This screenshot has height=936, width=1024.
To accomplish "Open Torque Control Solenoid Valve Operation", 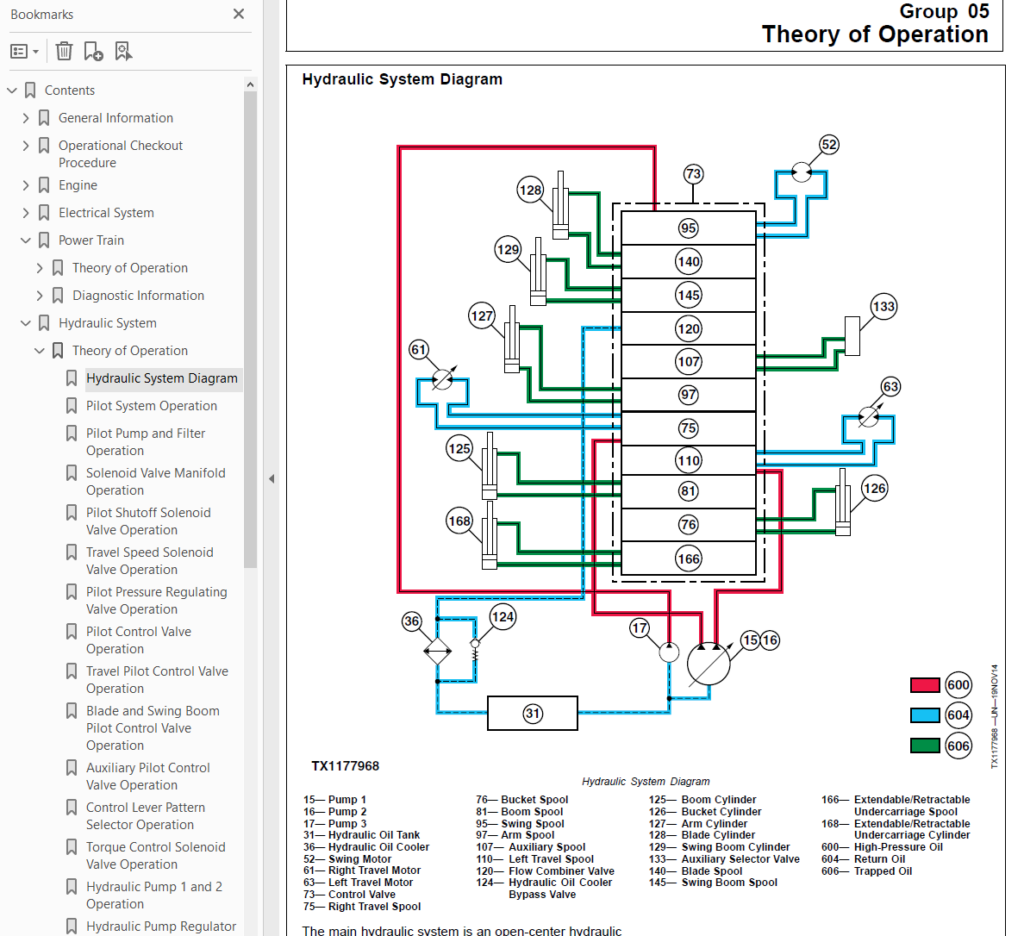I will pyautogui.click(x=155, y=855).
